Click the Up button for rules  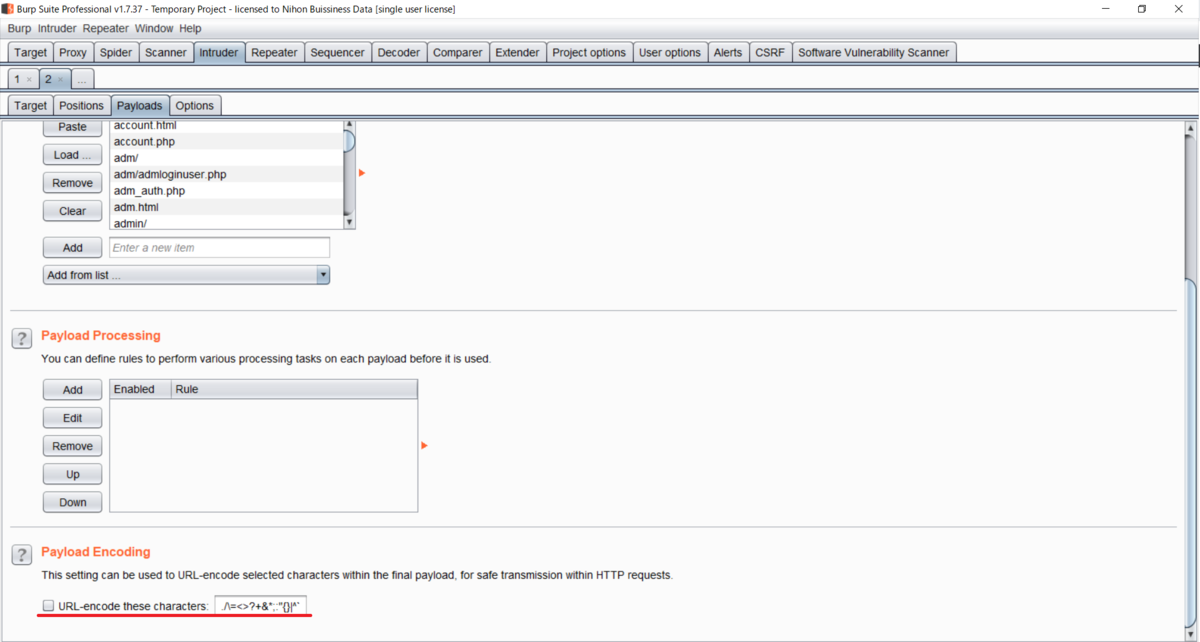pyautogui.click(x=72, y=474)
